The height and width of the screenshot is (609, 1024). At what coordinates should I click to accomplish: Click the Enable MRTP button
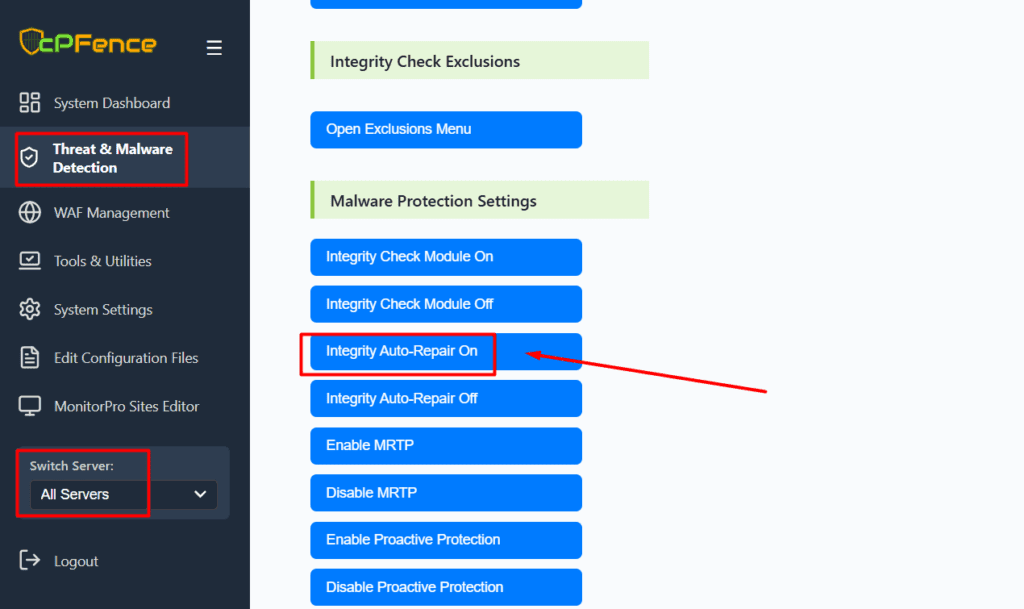click(445, 446)
